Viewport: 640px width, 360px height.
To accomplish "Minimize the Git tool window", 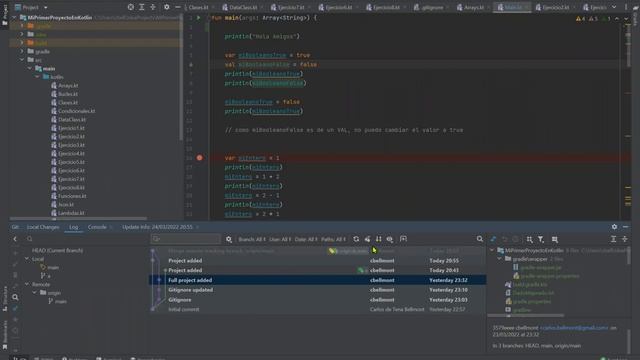I will 626,227.
